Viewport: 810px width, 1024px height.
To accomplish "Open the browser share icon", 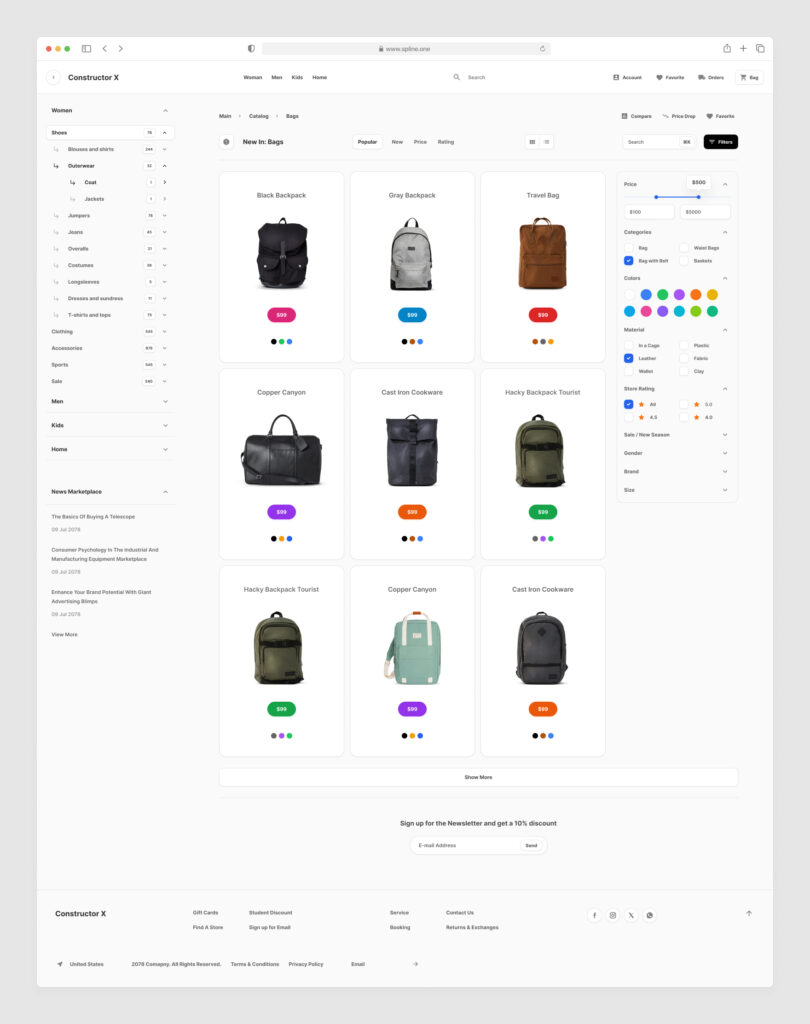I will 726,48.
